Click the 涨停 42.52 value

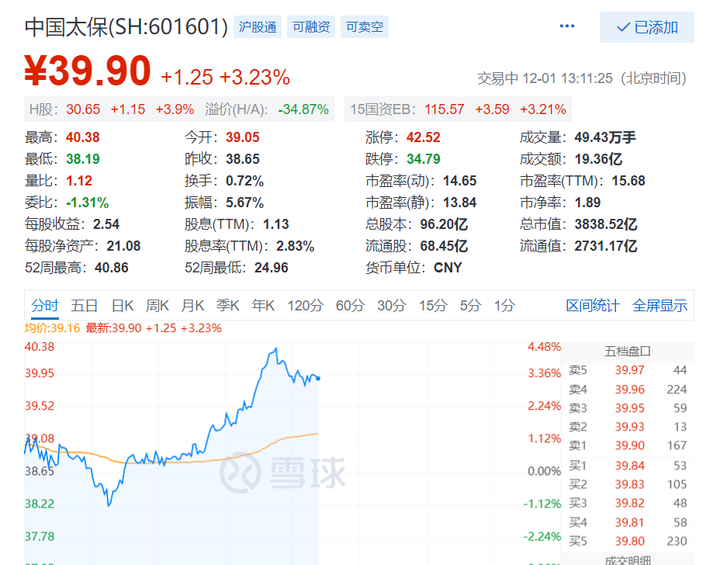(x=423, y=137)
